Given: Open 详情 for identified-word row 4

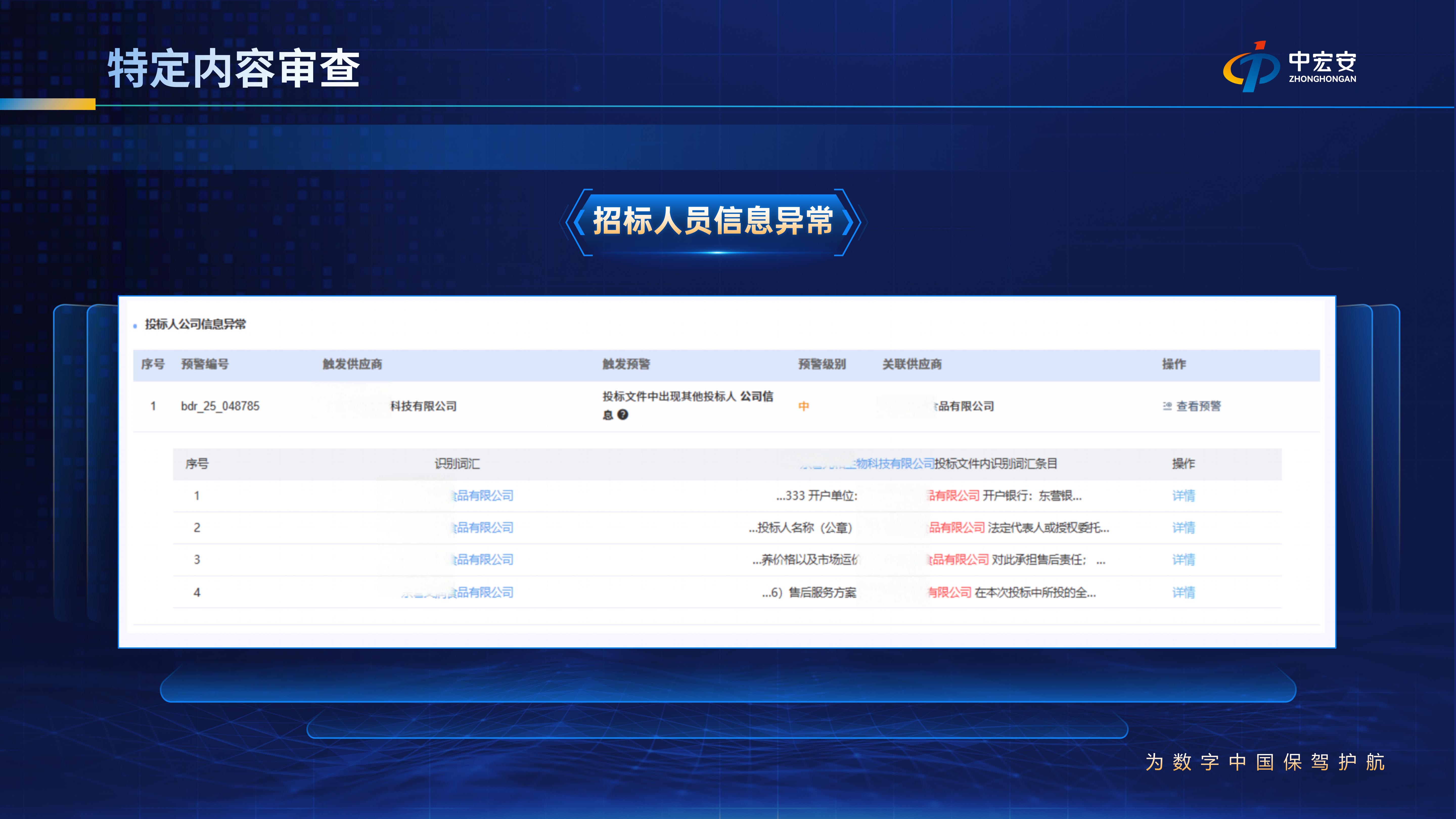Looking at the screenshot, I should 1184,592.
